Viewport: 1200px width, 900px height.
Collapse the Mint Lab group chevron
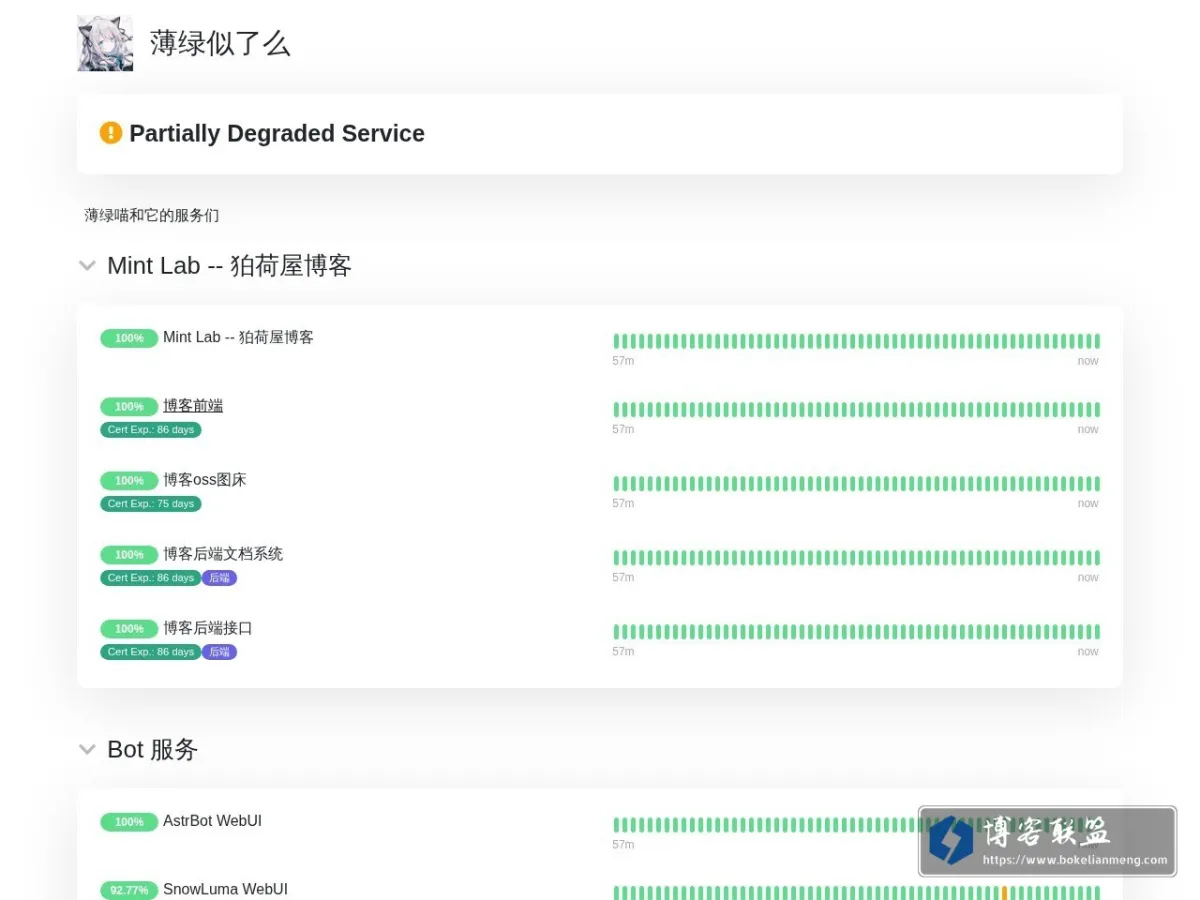(88, 266)
